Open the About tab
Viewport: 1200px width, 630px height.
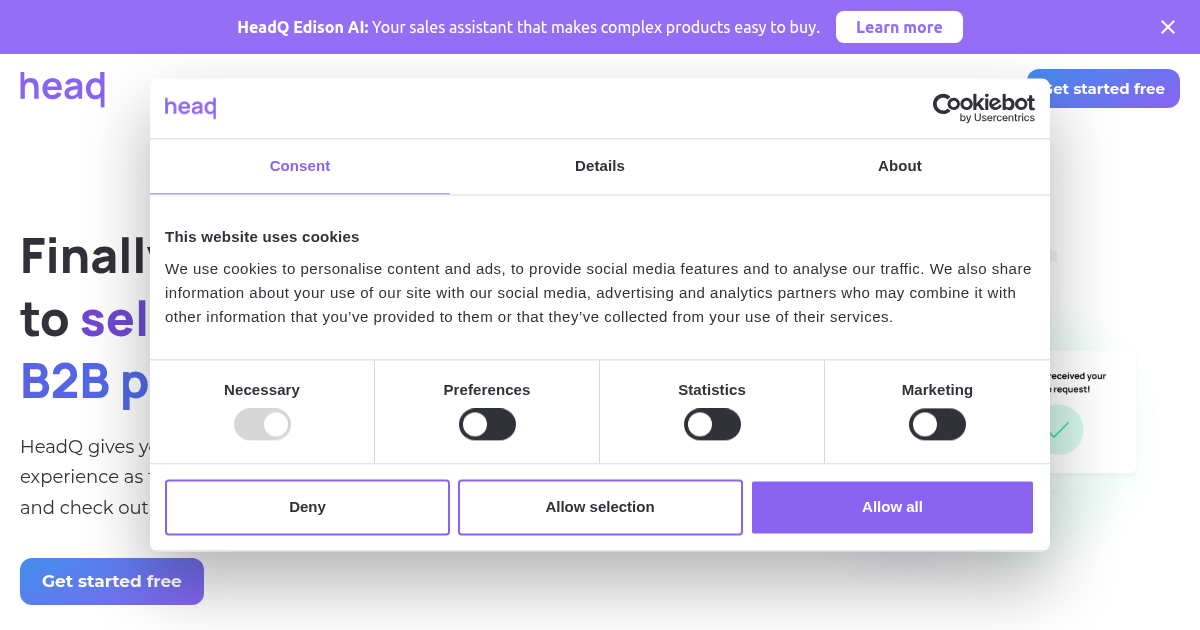899,166
